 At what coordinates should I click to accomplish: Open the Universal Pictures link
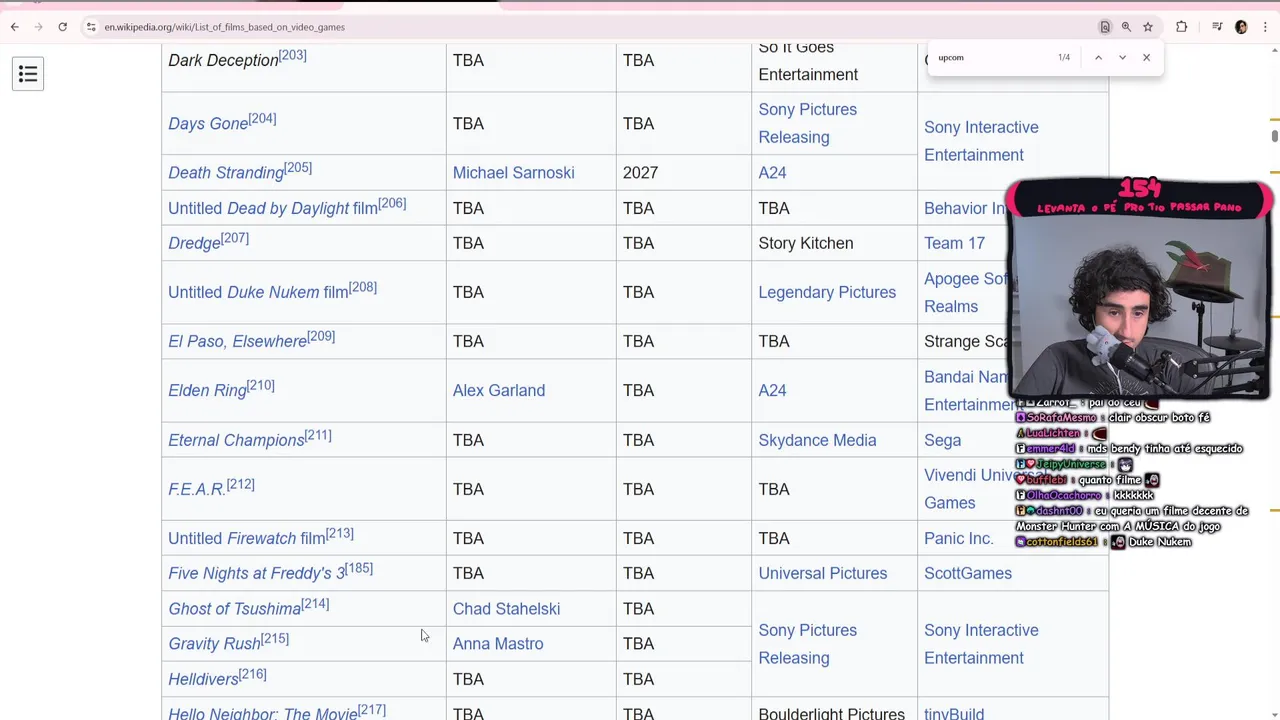point(822,573)
